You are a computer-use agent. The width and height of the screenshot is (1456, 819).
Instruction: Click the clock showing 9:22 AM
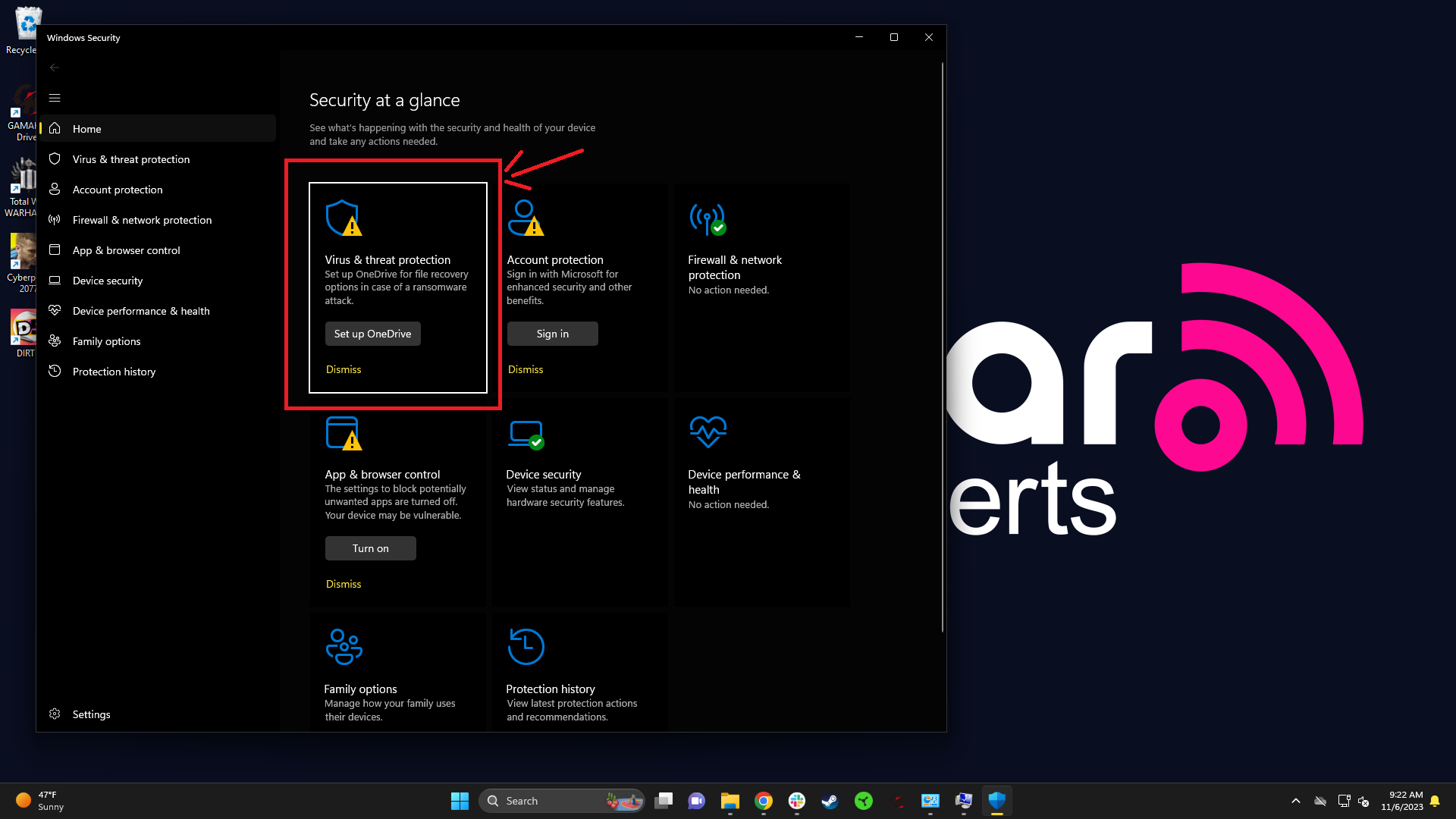(1402, 801)
